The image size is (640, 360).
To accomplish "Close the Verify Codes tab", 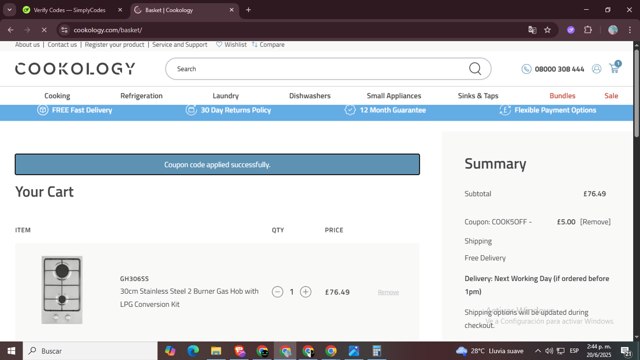I will tap(120, 10).
